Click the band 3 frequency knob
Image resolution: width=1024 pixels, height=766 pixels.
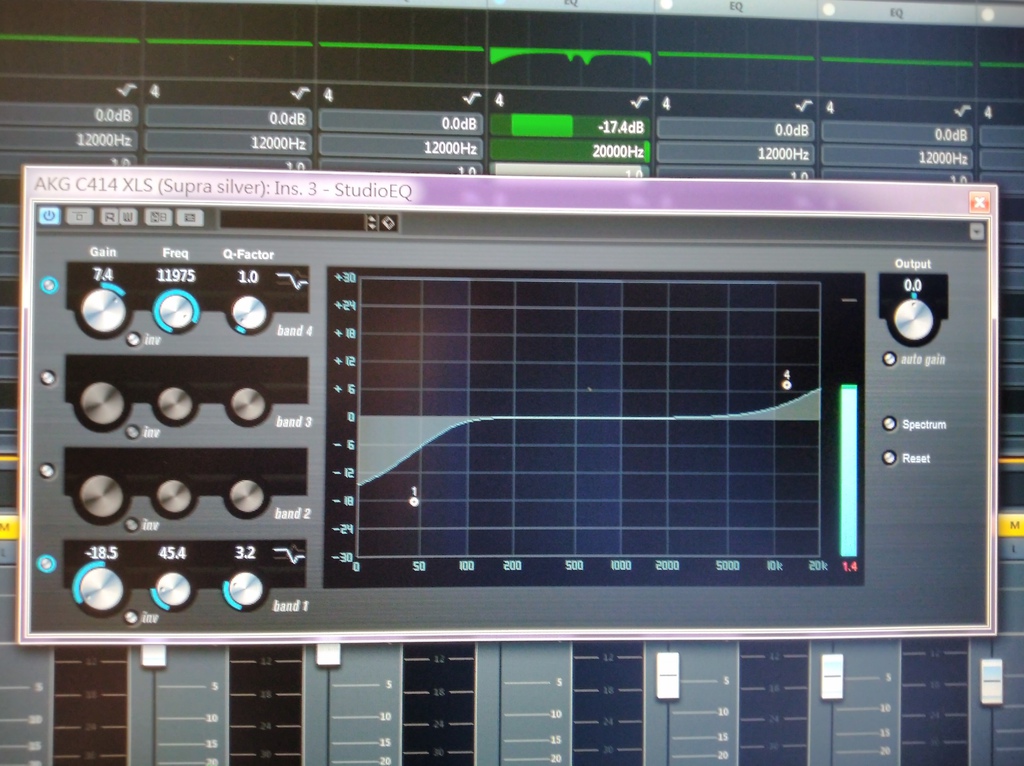(x=175, y=404)
